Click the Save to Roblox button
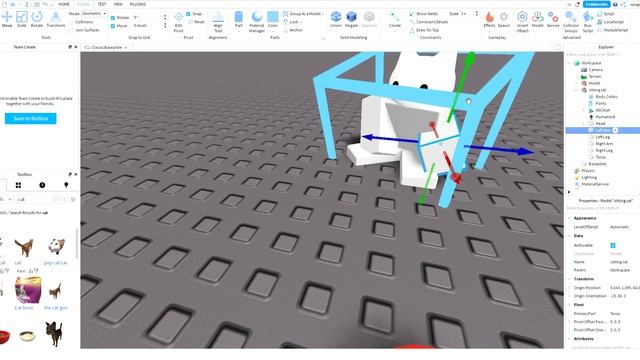Image resolution: width=640 pixels, height=360 pixels. 31,119
